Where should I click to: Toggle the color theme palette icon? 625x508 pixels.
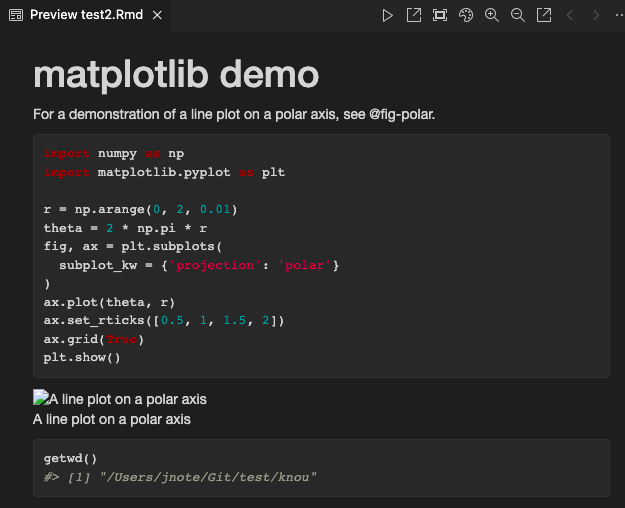(x=466, y=15)
